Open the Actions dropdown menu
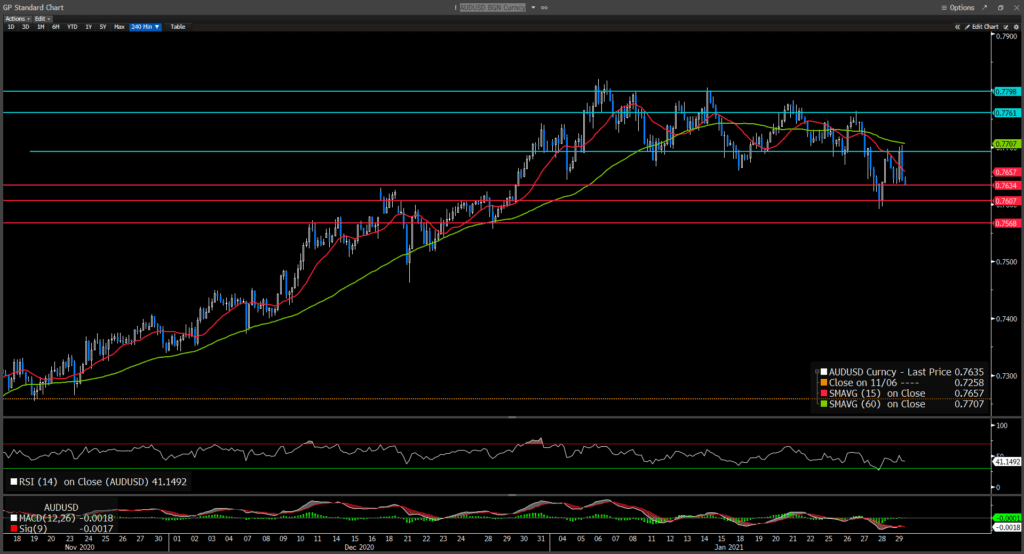The height and width of the screenshot is (554, 1024). coord(18,19)
